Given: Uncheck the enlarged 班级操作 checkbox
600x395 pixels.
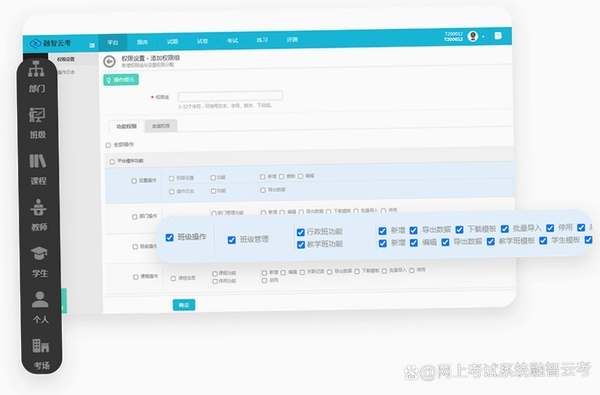Looking at the screenshot, I should pos(170,238).
